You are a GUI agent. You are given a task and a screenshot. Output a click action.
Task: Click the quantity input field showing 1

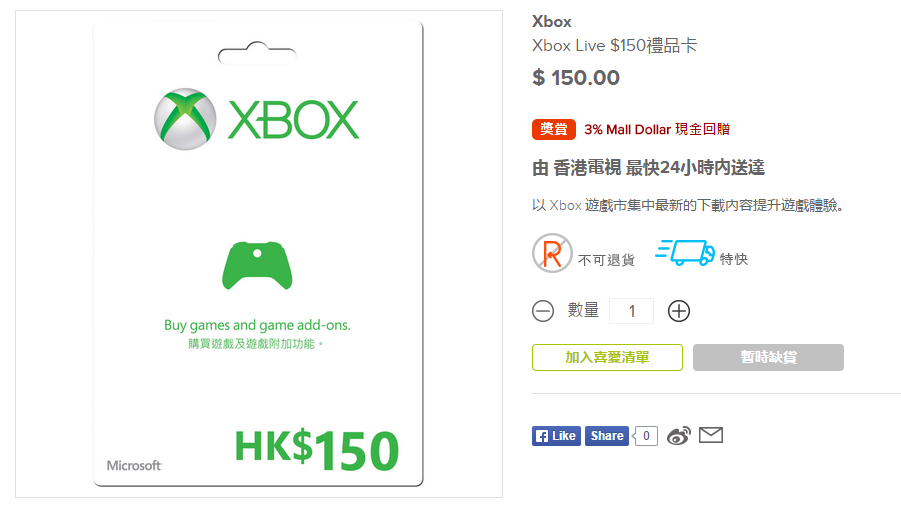tap(631, 311)
